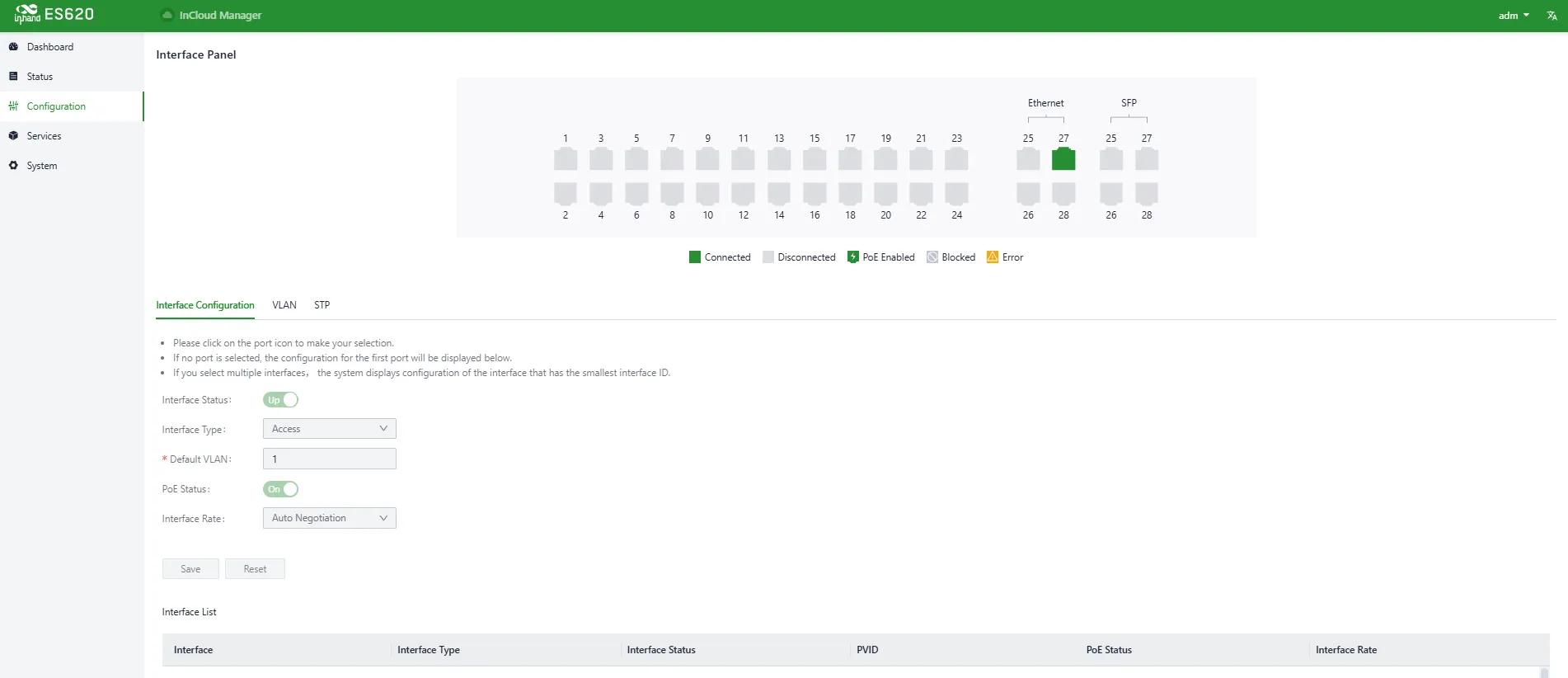Open Interface Type dropdown
This screenshot has height=678, width=1568.
tap(330, 429)
